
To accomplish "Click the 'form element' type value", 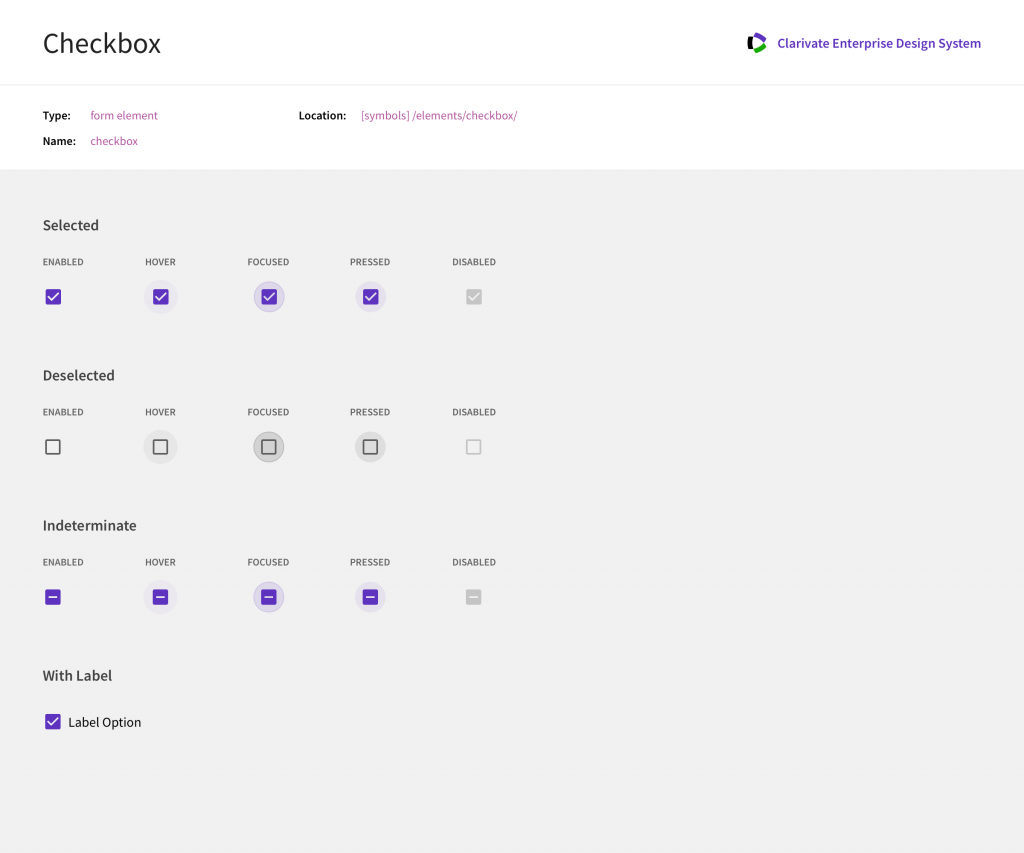I will (124, 116).
